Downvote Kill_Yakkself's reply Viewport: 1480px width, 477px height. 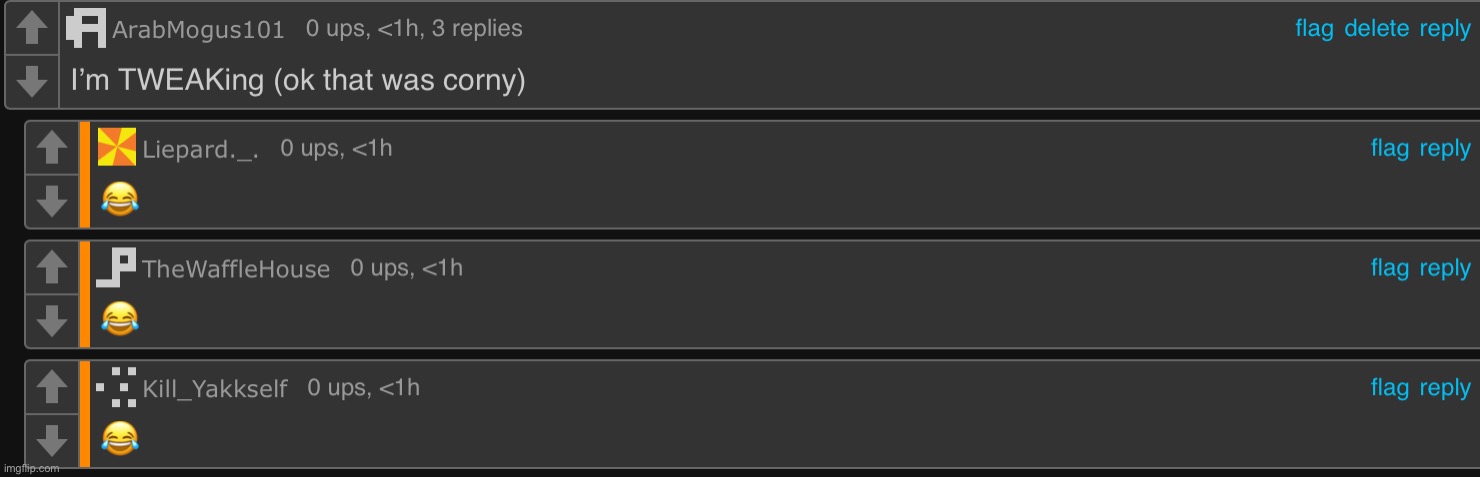pyautogui.click(x=51, y=440)
